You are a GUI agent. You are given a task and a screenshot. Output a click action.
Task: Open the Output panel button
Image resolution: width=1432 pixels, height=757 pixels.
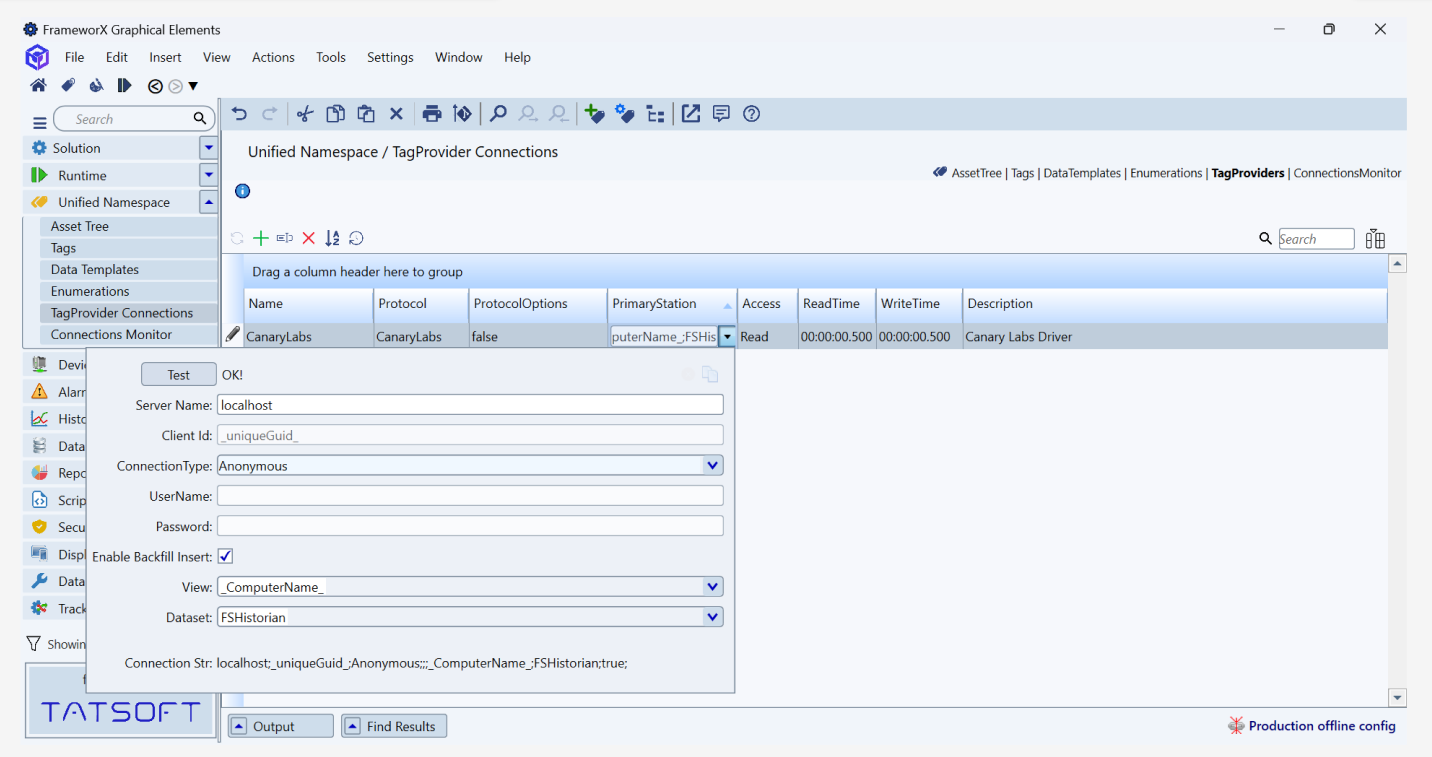point(281,726)
